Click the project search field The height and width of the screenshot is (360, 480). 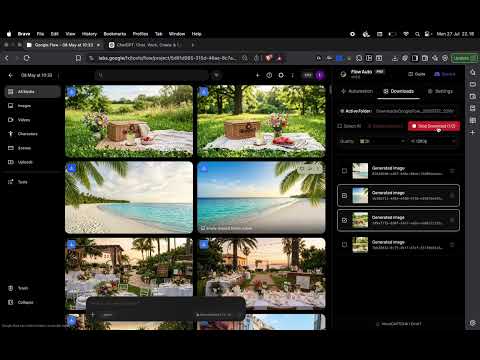point(152,75)
